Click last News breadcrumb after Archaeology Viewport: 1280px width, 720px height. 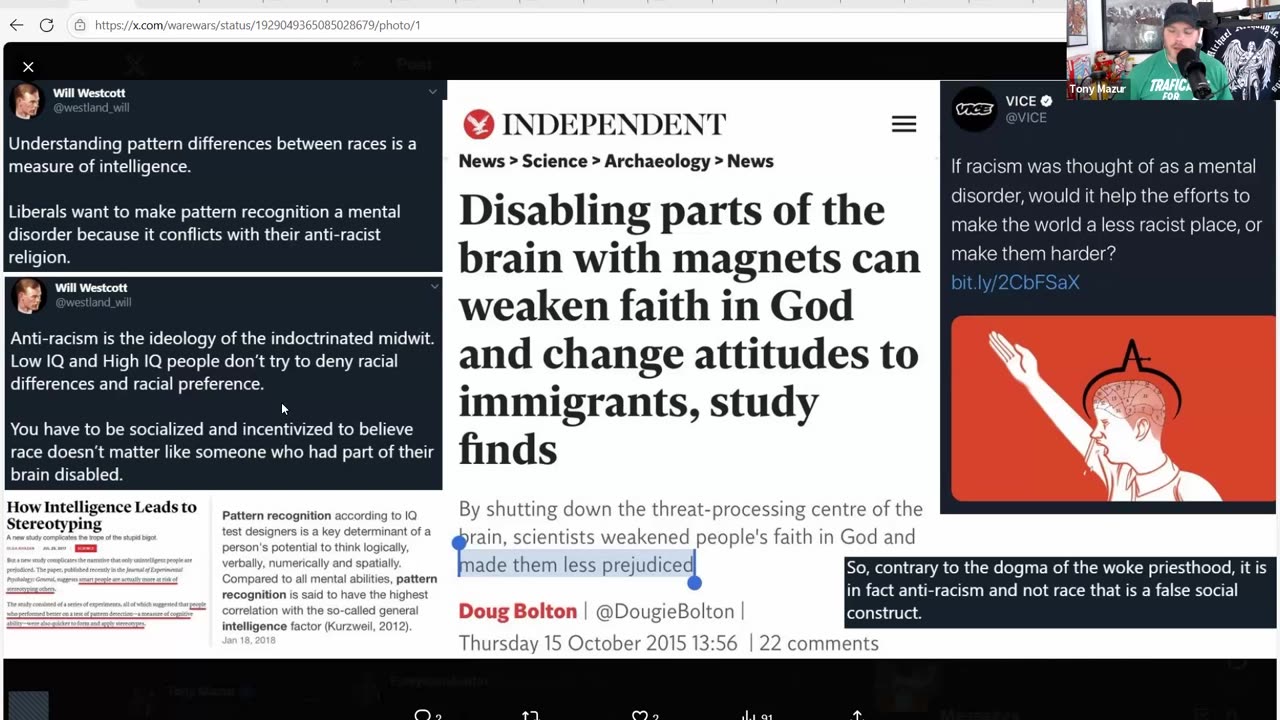tap(750, 161)
